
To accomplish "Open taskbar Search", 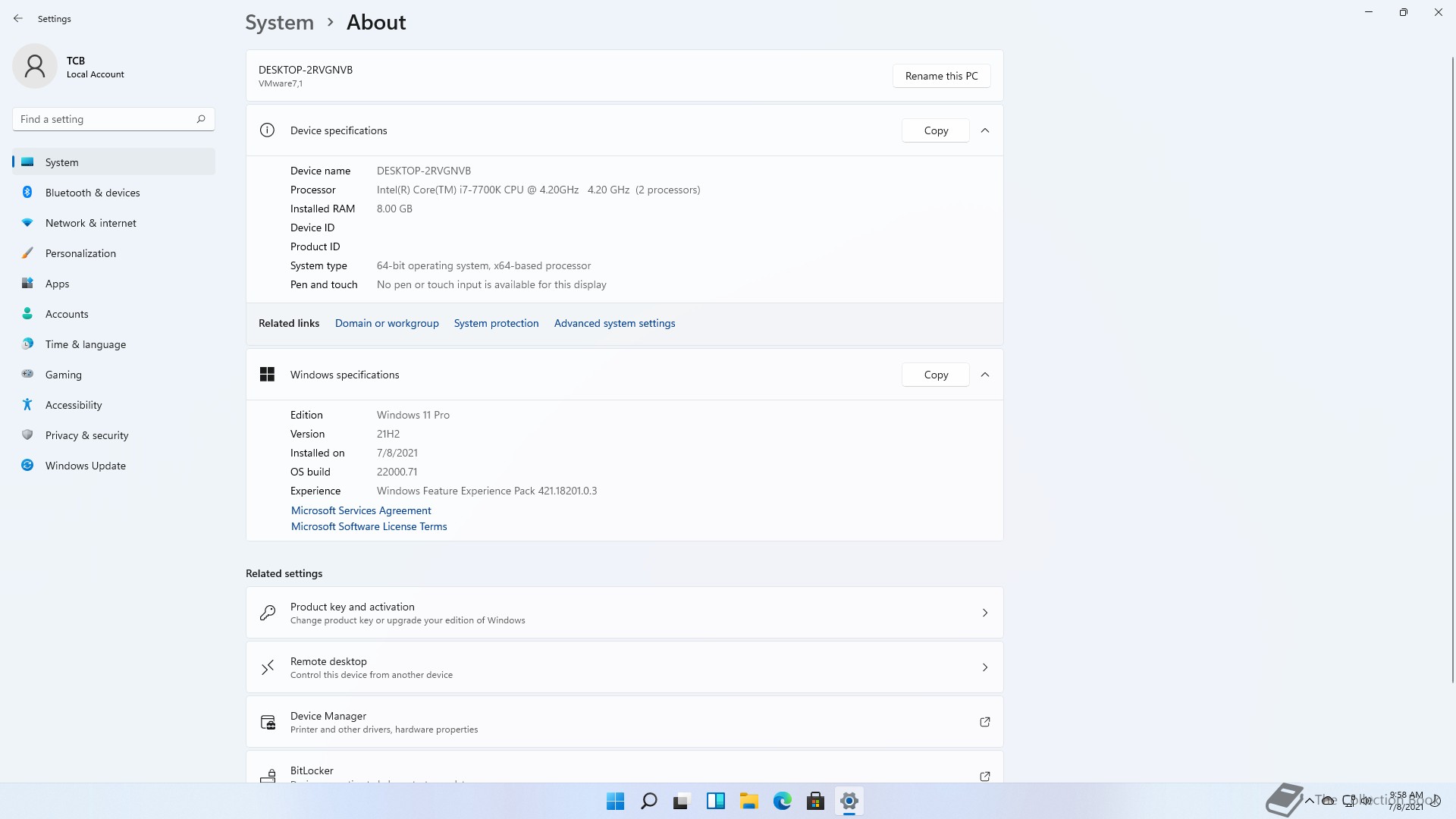I will [x=648, y=801].
